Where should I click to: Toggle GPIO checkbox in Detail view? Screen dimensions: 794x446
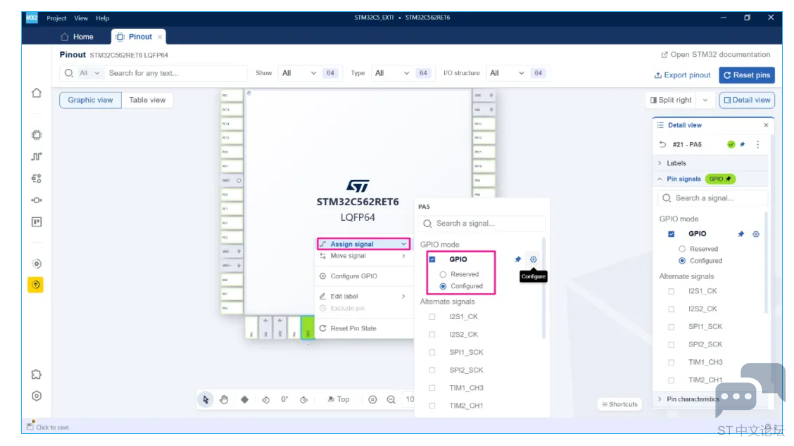coord(671,234)
